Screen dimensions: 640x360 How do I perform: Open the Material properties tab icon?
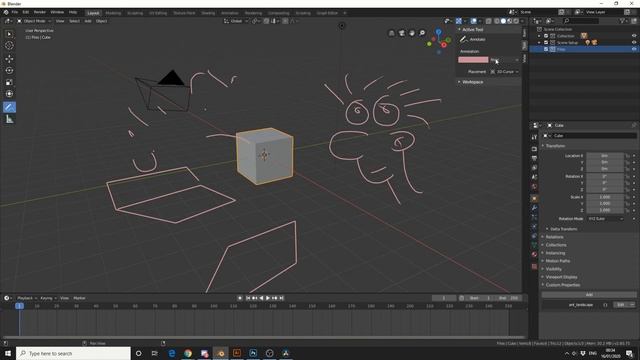pyautogui.click(x=534, y=254)
